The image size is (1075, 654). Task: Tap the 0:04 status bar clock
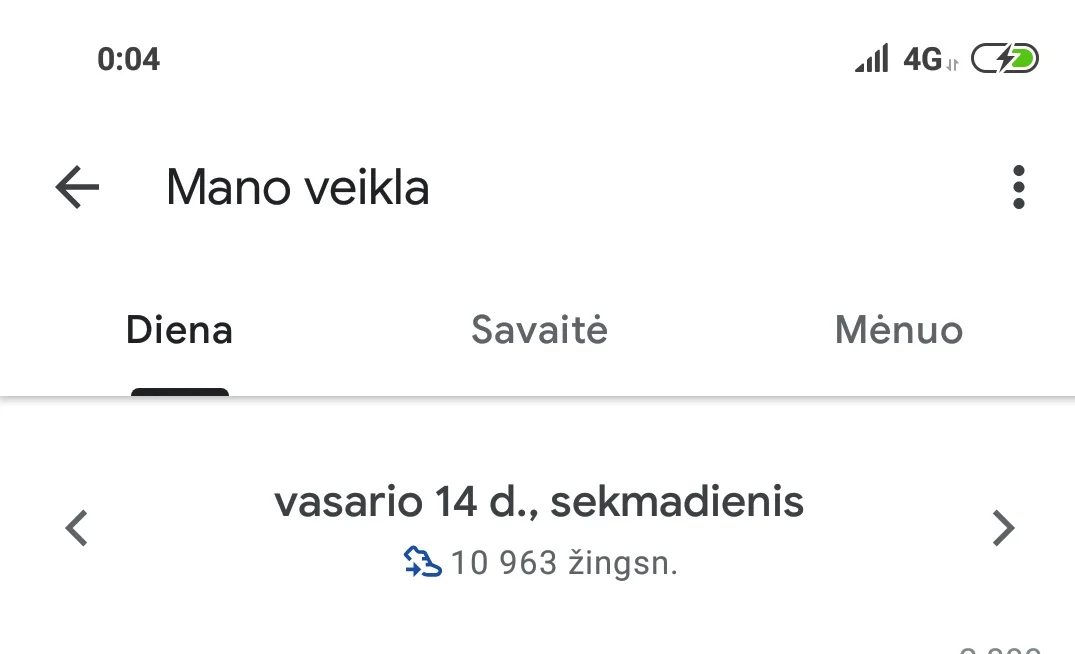click(x=128, y=59)
